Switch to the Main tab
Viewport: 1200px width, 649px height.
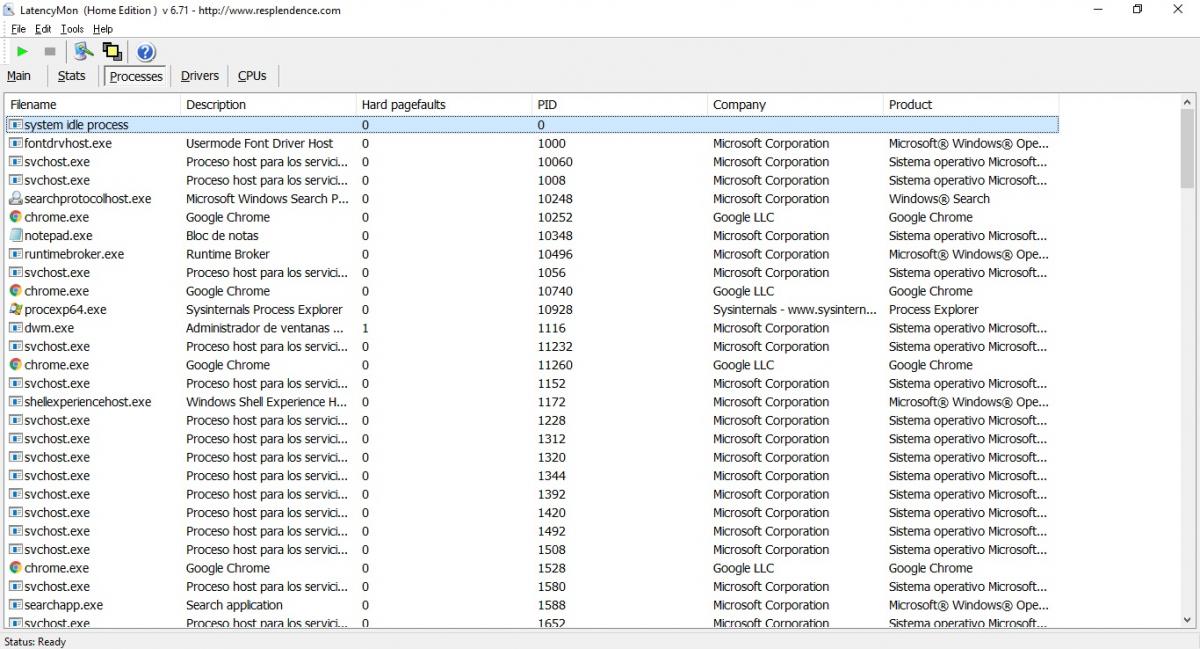(x=19, y=76)
